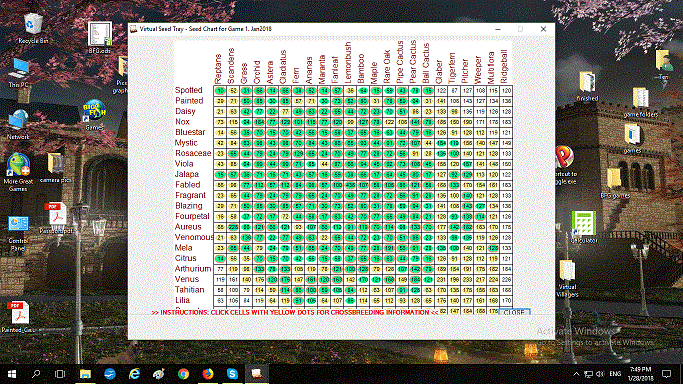Viewport: 683px width, 384px height.
Task: Click the Mystic row Multiflora cell
Action: pyautogui.click(x=493, y=143)
